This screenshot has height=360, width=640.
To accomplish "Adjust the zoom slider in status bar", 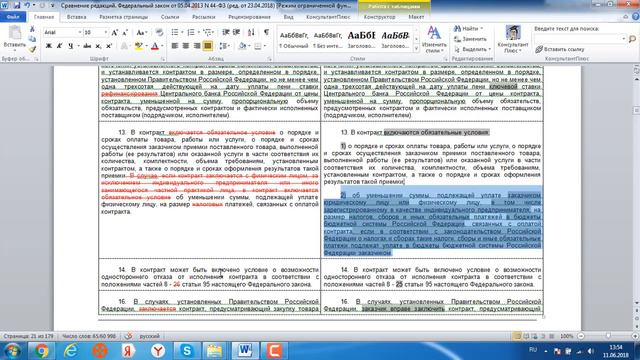I will [608, 336].
